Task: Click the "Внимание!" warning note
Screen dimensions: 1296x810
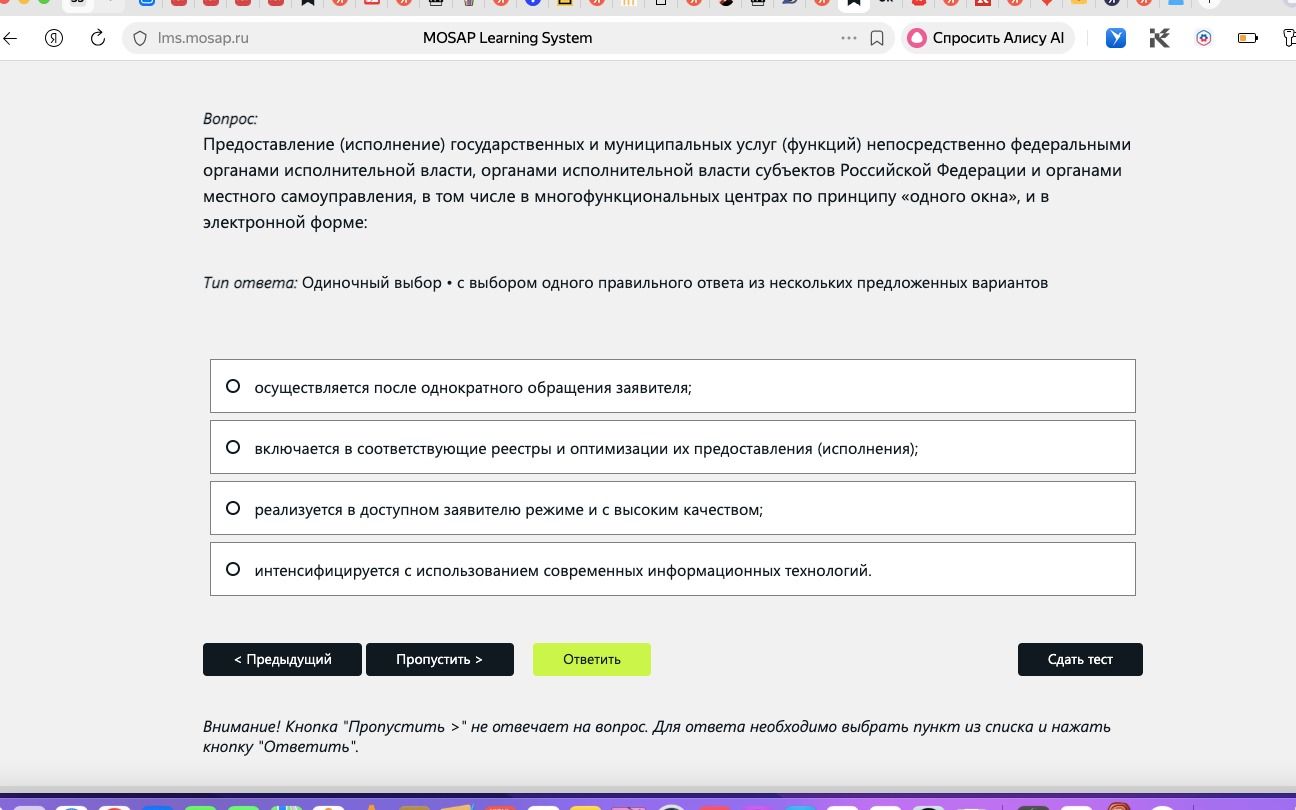Action: (657, 737)
